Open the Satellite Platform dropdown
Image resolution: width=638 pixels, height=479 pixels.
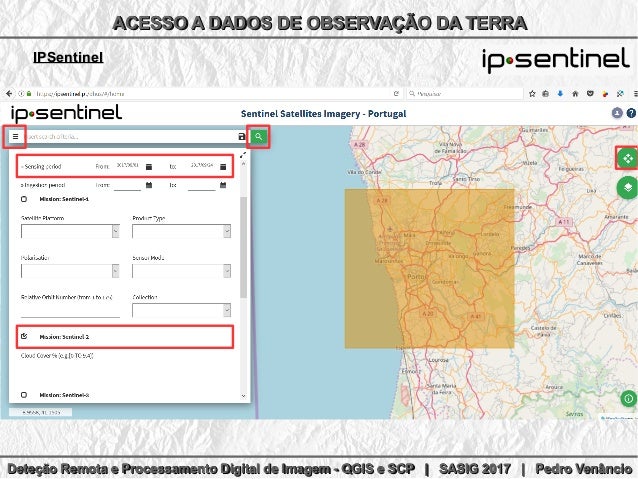click(70, 231)
